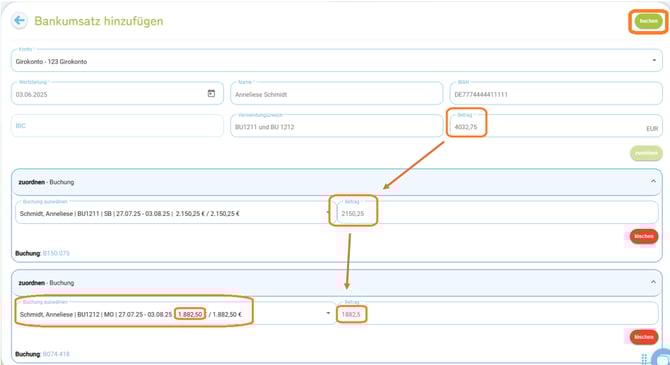Open the calendar picker for Wertstellung

pyautogui.click(x=211, y=93)
